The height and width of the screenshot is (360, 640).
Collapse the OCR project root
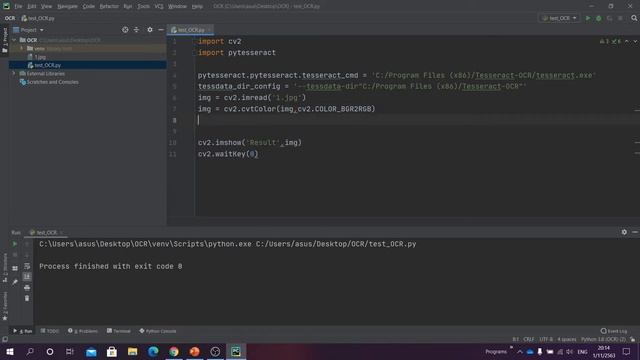coord(15,40)
